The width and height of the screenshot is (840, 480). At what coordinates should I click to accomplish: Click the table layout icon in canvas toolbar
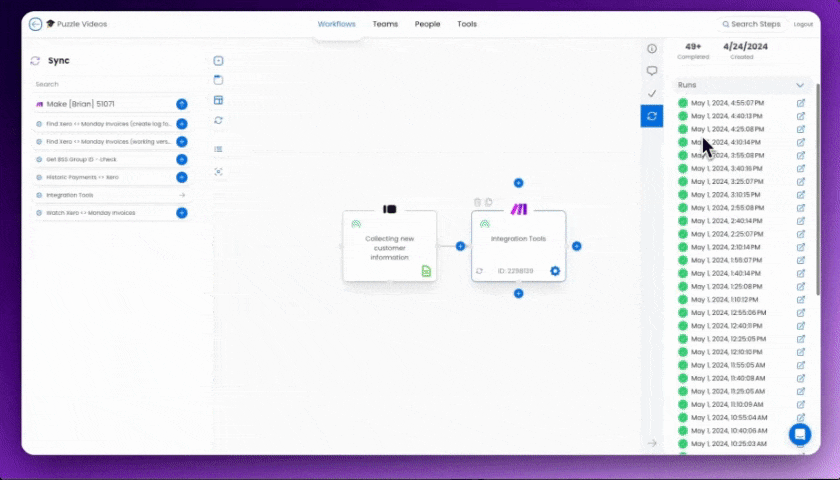pyautogui.click(x=218, y=100)
